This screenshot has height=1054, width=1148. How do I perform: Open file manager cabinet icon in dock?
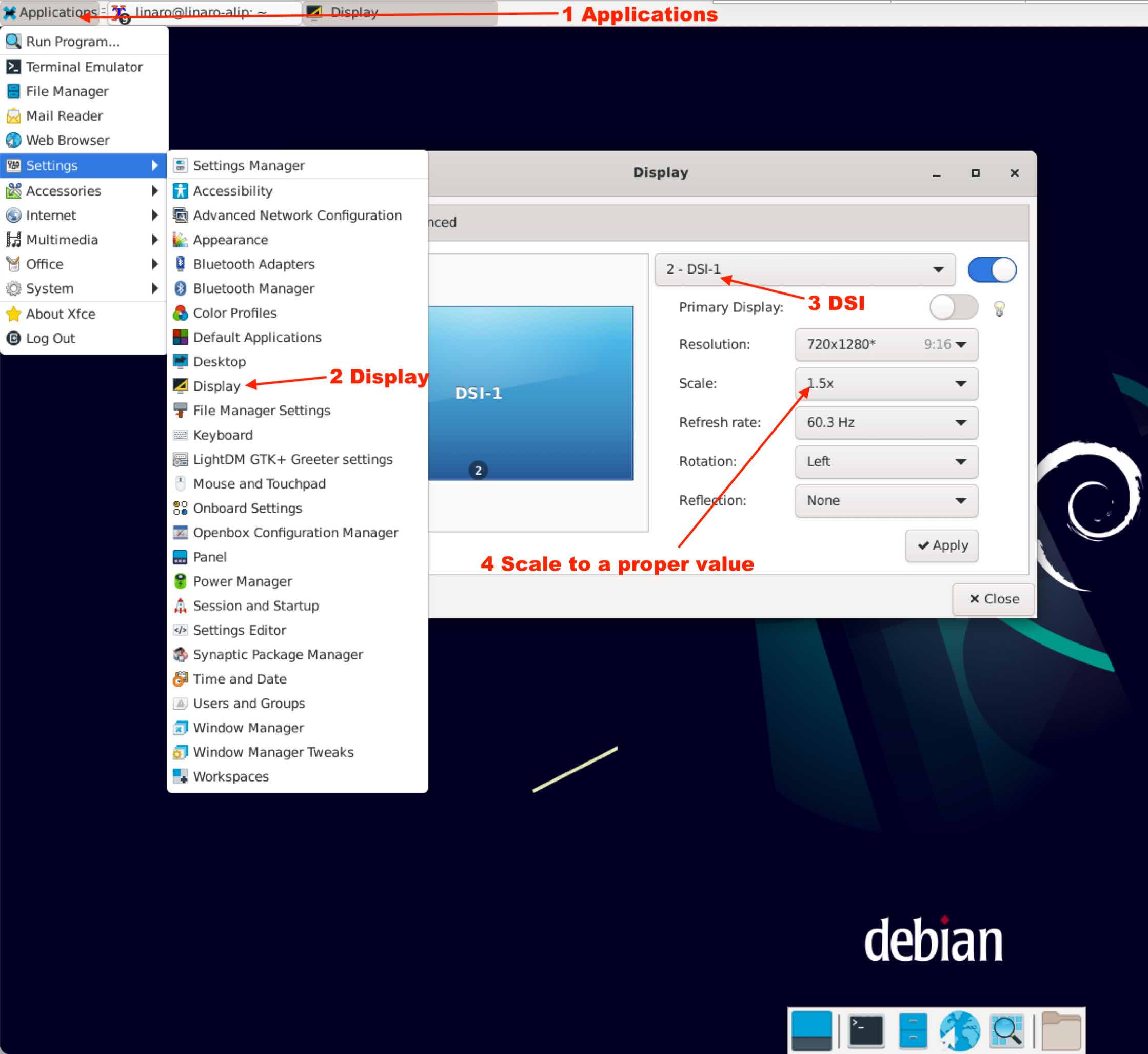click(x=913, y=1031)
